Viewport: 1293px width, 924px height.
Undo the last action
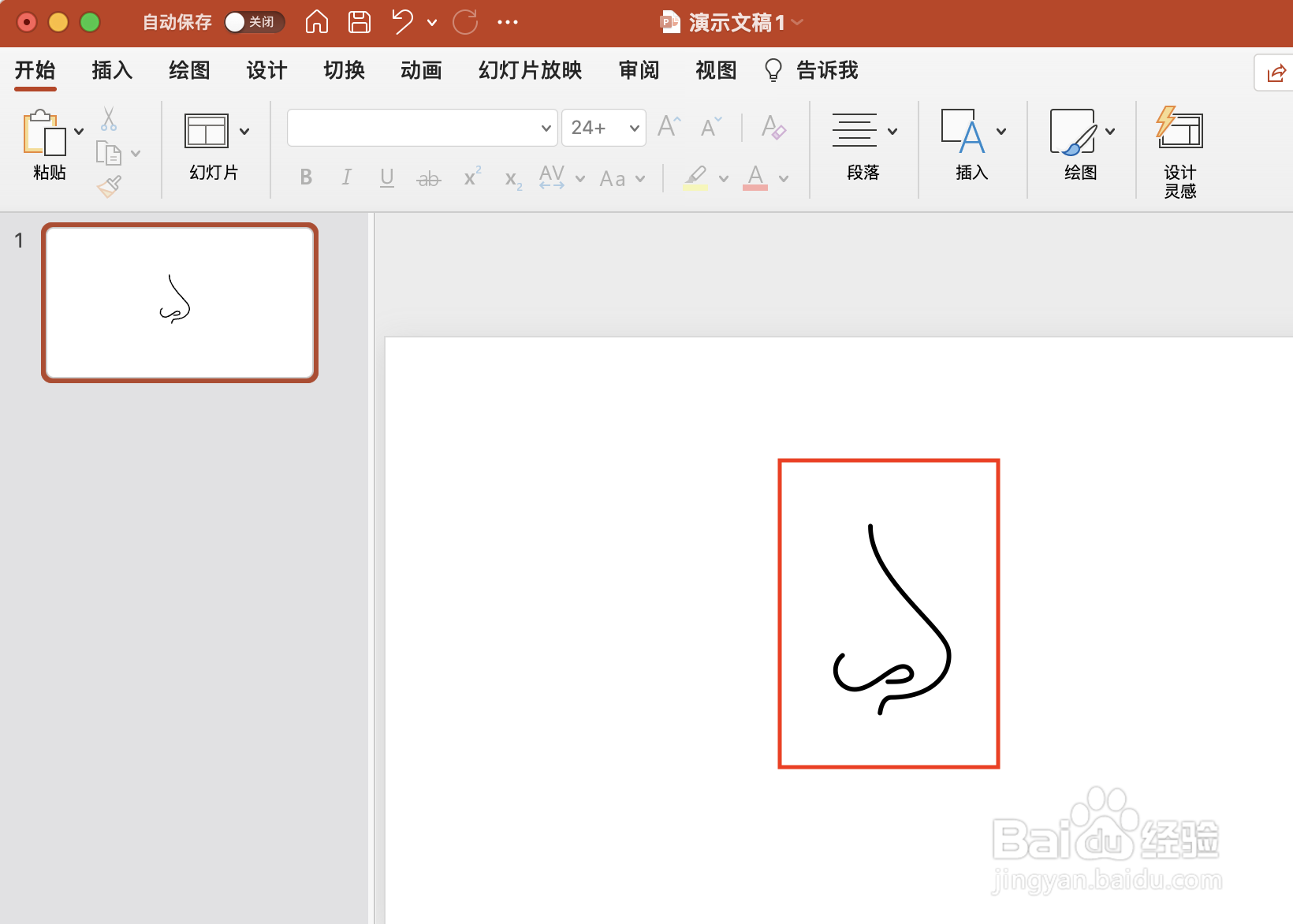403,22
